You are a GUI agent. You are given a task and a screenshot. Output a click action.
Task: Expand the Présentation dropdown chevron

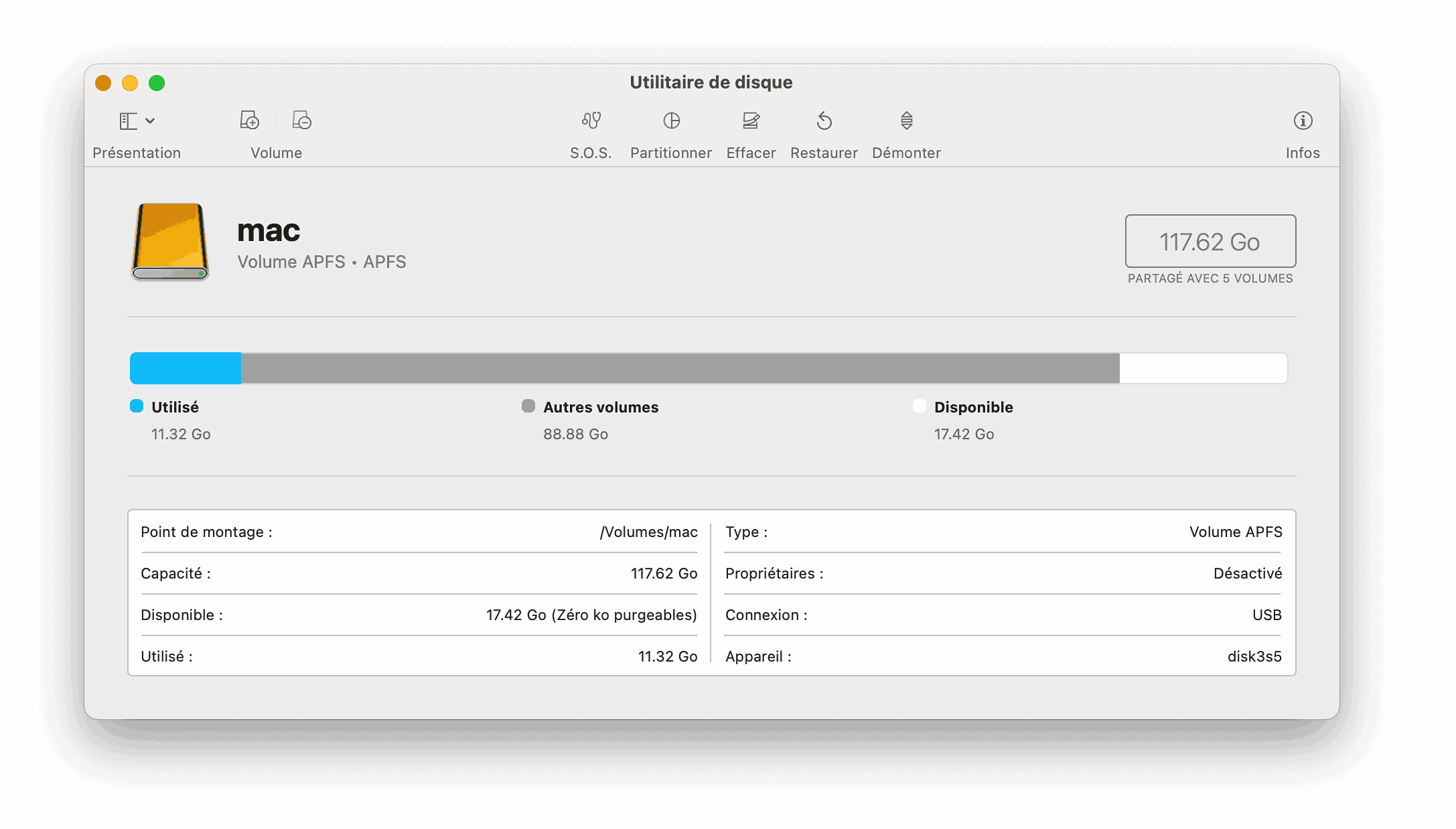pyautogui.click(x=150, y=121)
